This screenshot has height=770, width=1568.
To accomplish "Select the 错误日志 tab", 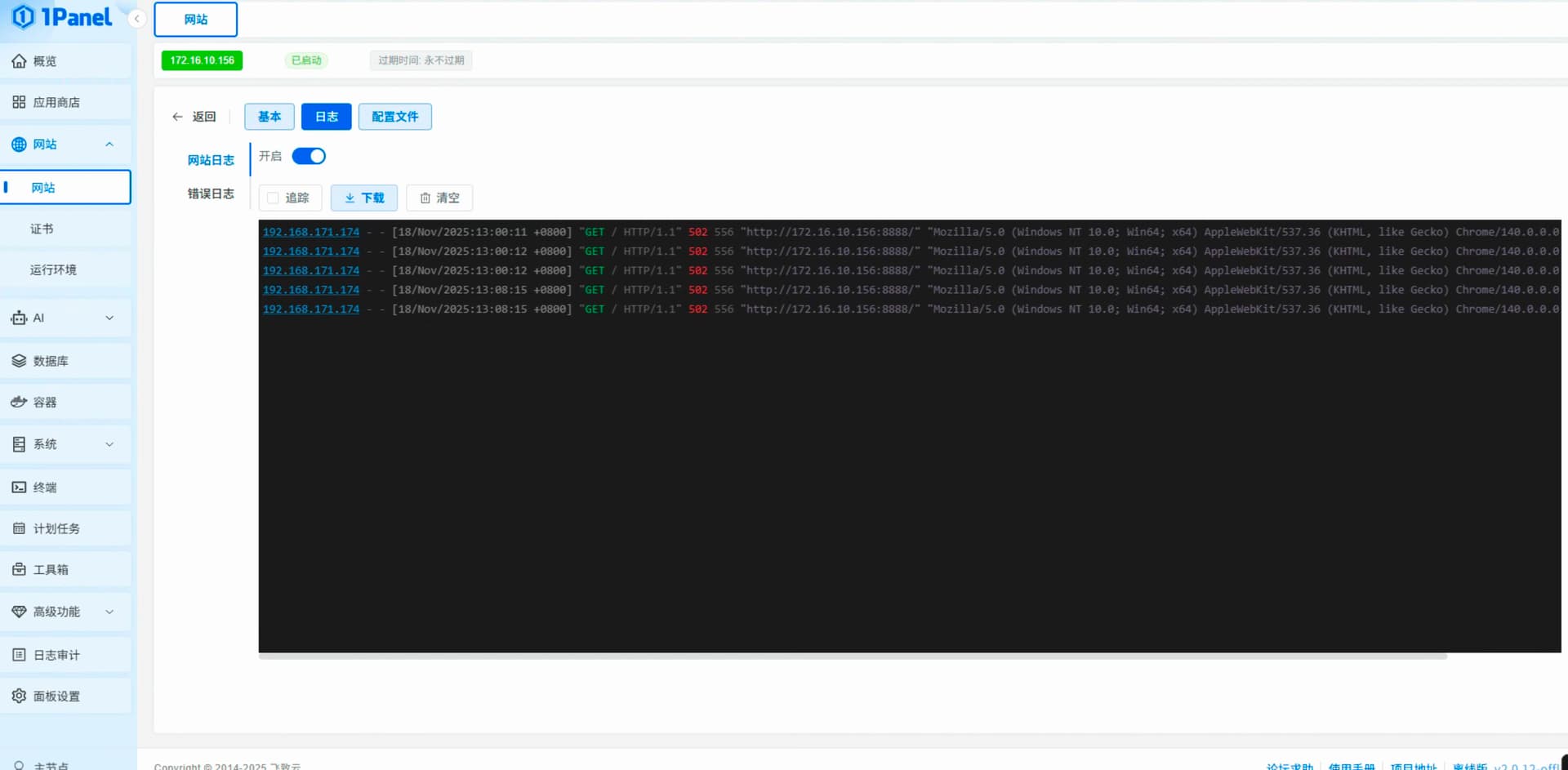I will click(211, 194).
